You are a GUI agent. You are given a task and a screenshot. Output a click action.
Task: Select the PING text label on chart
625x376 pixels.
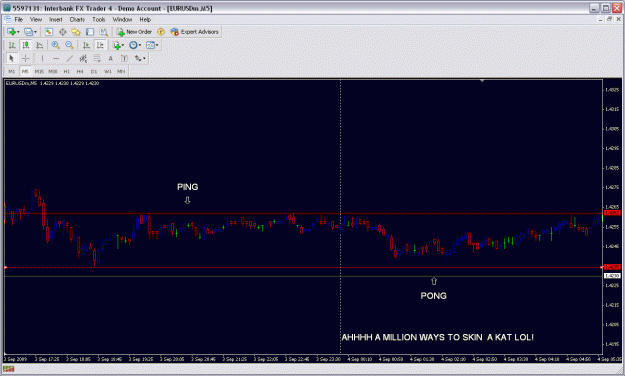(187, 187)
